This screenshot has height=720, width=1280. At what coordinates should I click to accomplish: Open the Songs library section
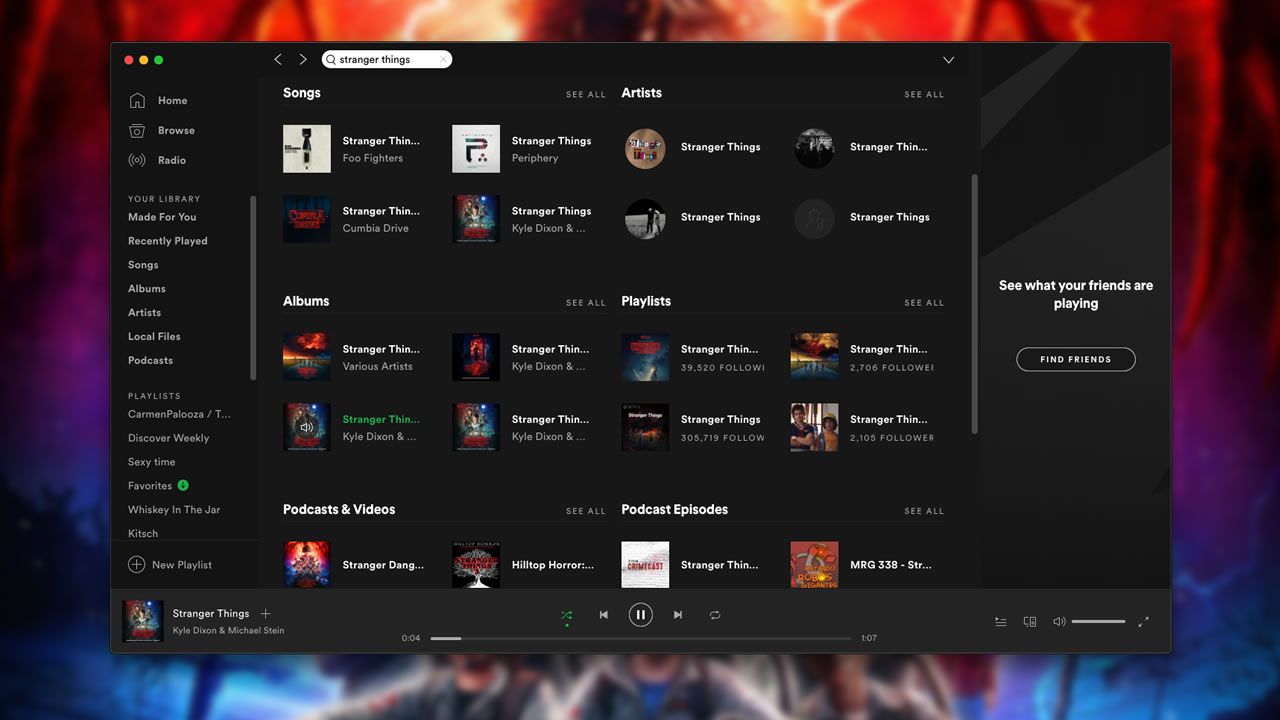tap(143, 265)
